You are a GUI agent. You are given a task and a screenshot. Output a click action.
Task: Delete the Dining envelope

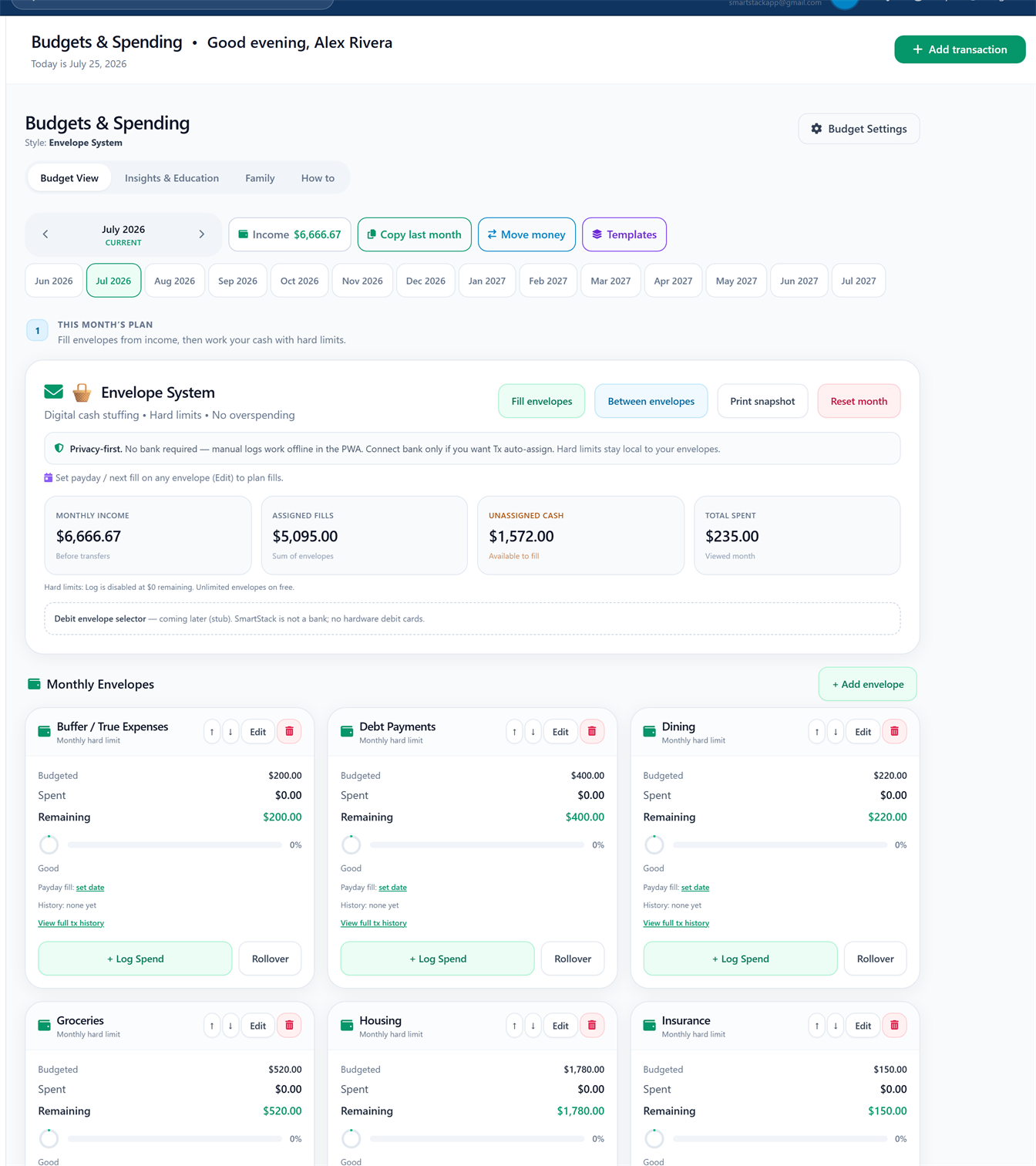[x=894, y=731]
